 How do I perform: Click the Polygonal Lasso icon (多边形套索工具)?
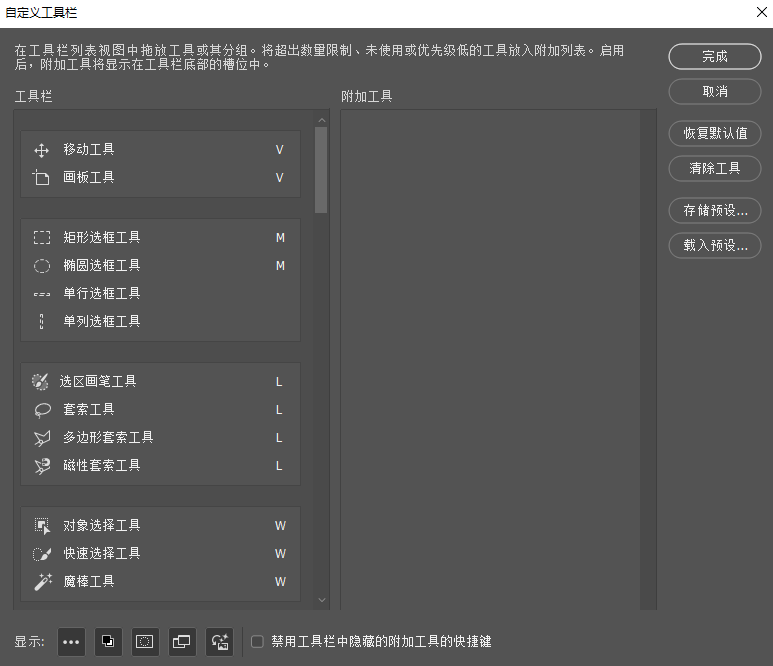coord(42,438)
